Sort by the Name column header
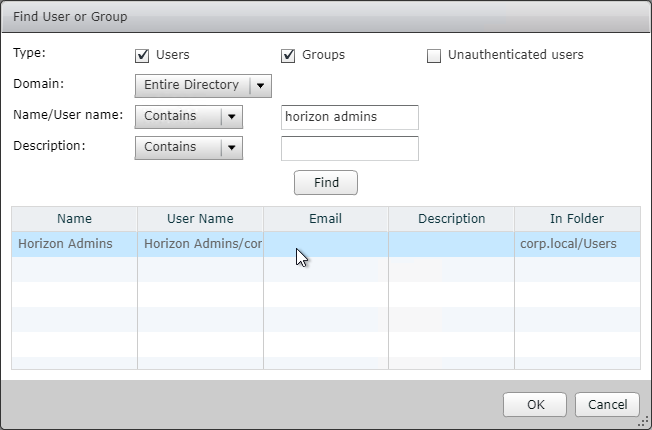This screenshot has height=430, width=652. (x=74, y=219)
